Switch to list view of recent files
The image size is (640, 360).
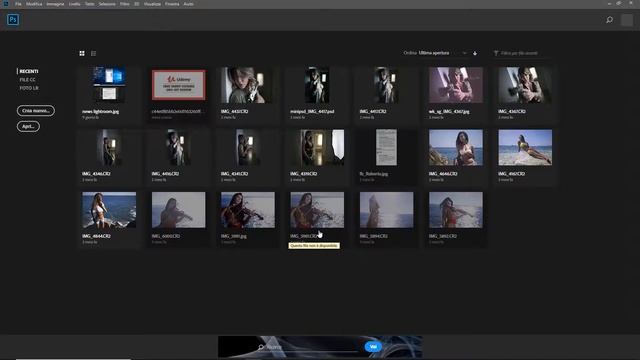(93, 53)
